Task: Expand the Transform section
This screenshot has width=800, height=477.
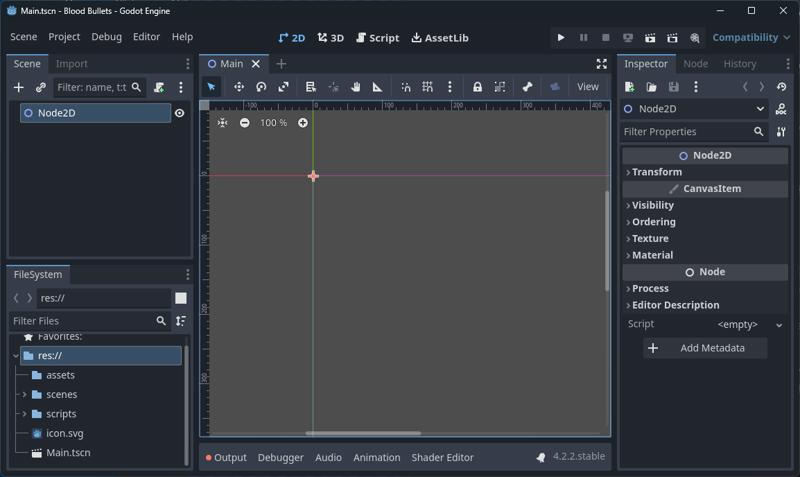Action: tap(705, 172)
